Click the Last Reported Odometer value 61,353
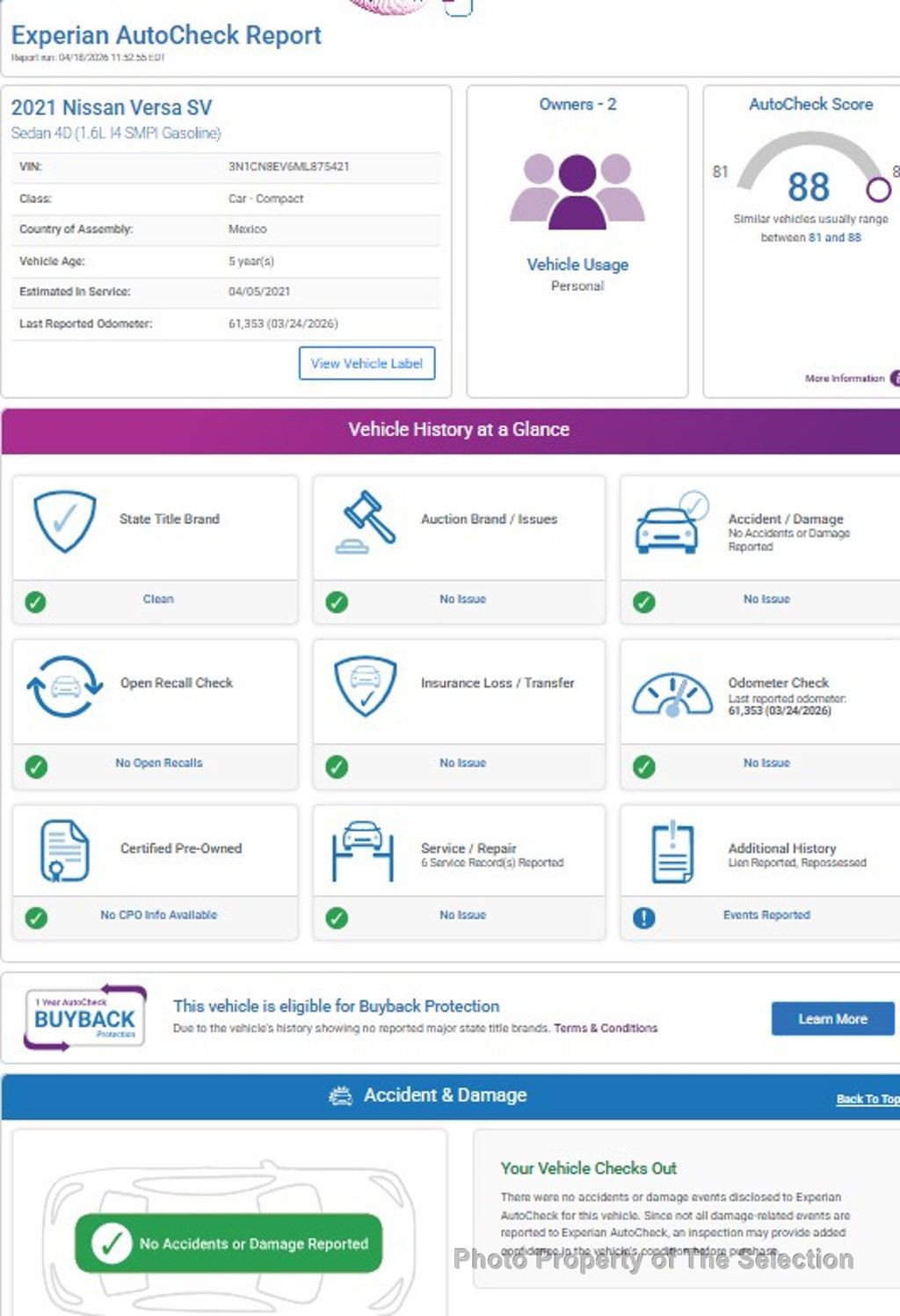Screen dimensions: 900x1316 click(x=283, y=324)
